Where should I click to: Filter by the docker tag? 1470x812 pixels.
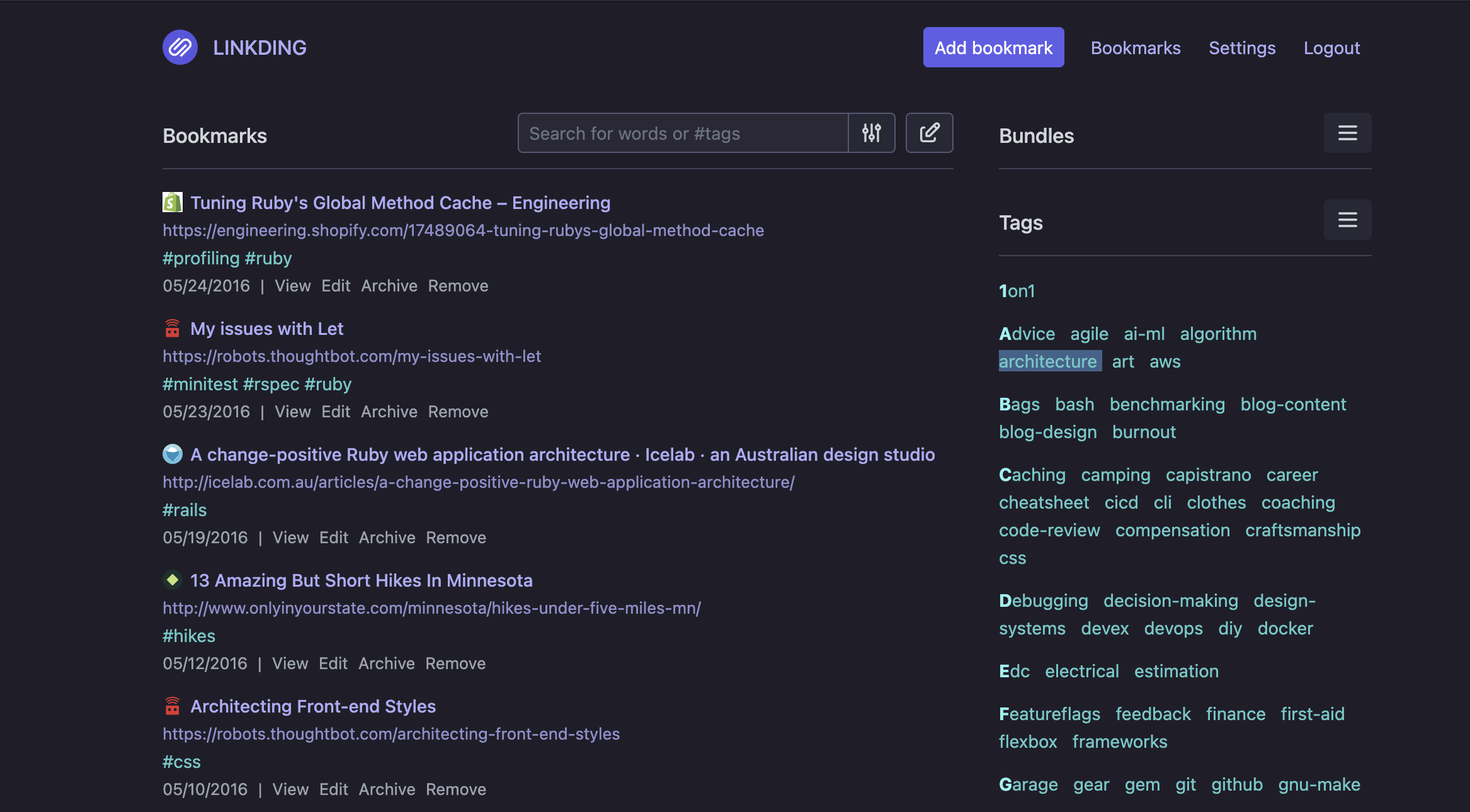point(1285,628)
